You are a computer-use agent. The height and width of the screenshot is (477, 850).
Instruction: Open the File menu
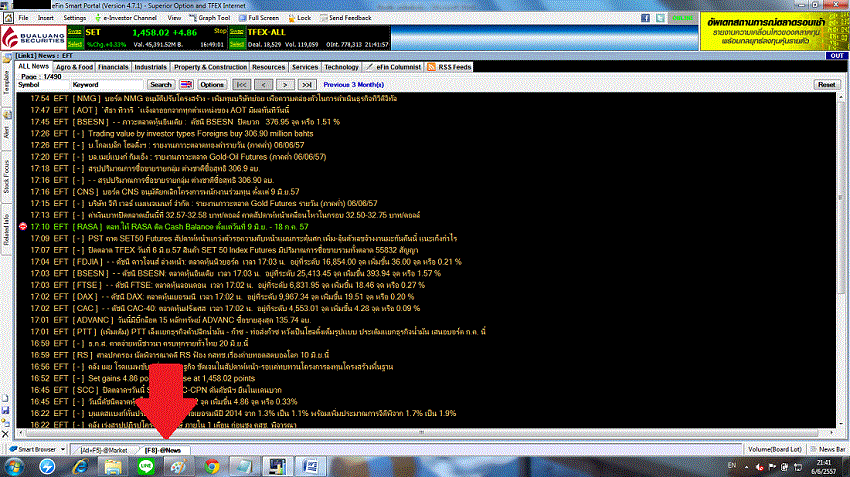23,18
